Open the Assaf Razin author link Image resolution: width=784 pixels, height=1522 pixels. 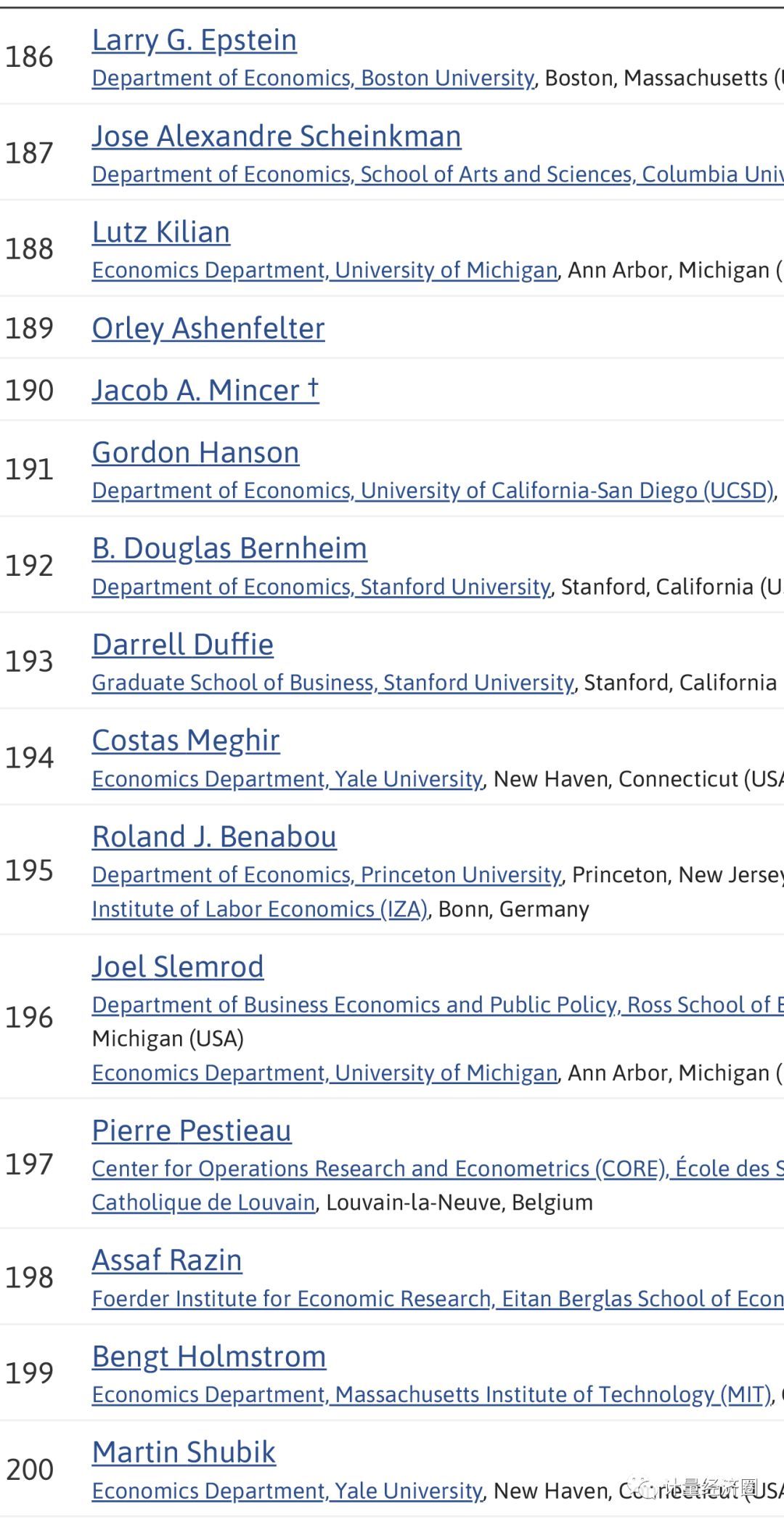point(166,1260)
